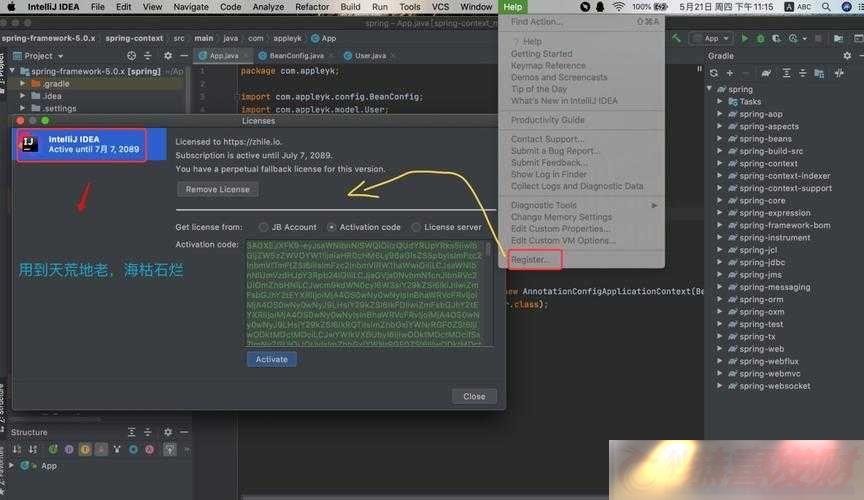Open Structure panel settings gear
This screenshot has width=864, height=500.
click(168, 432)
